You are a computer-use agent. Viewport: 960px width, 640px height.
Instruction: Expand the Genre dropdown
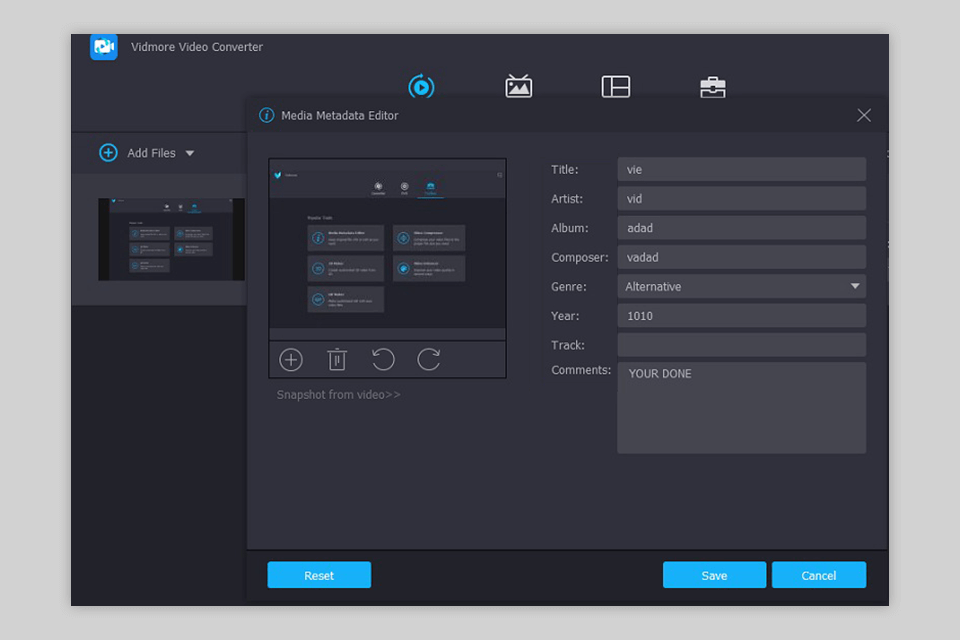tap(854, 287)
